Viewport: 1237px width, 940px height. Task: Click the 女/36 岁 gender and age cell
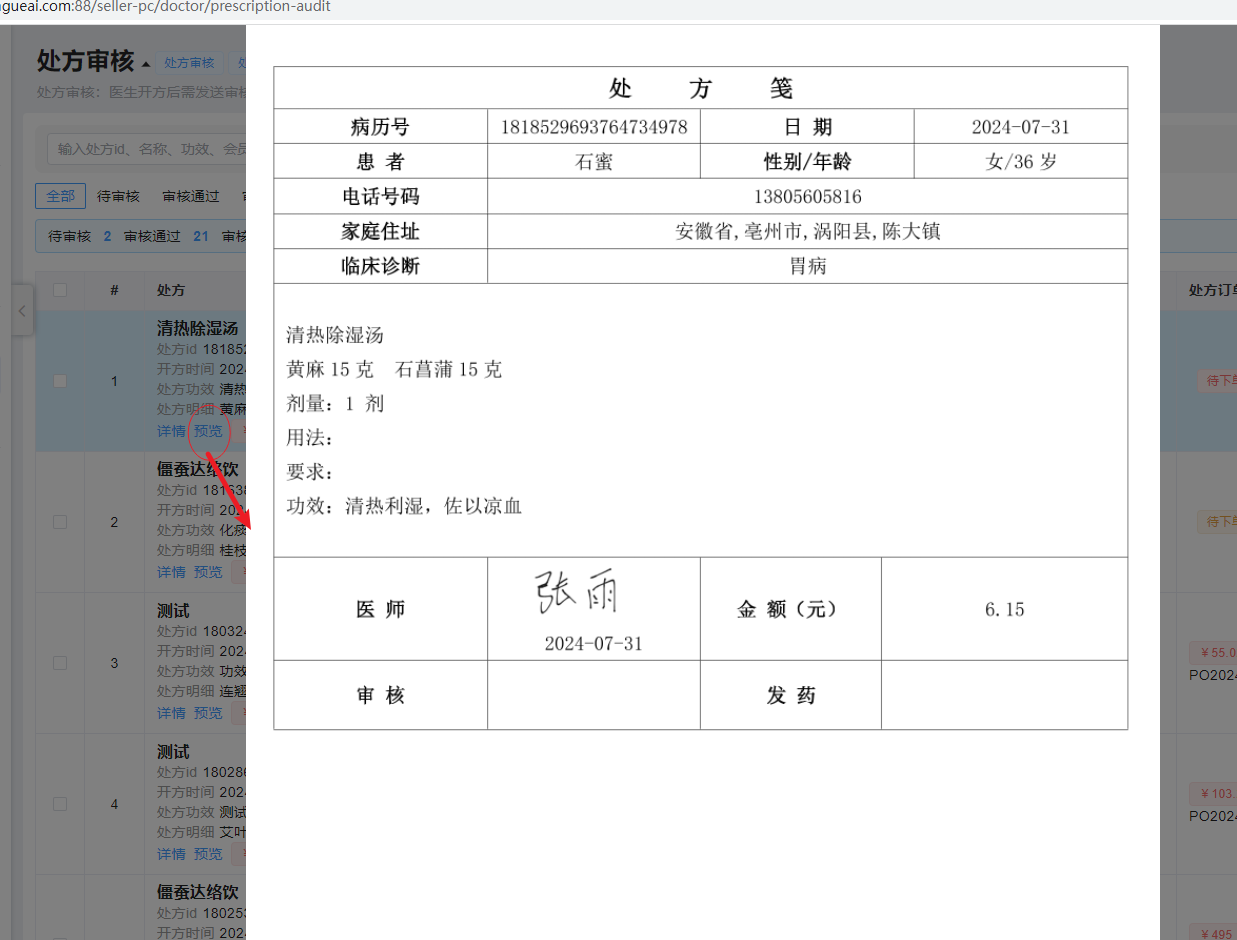click(1021, 162)
